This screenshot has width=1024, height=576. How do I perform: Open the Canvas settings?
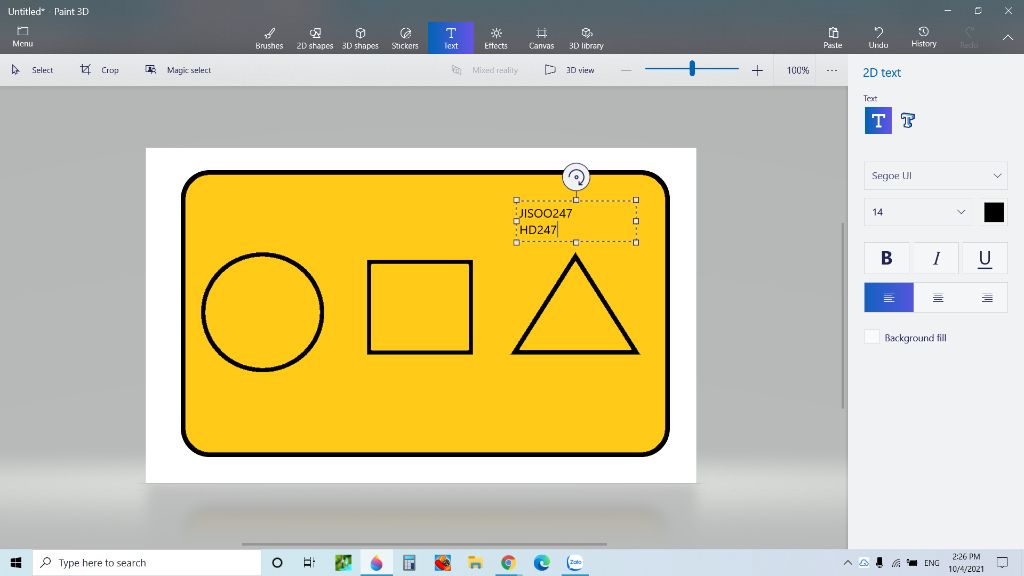[541, 38]
